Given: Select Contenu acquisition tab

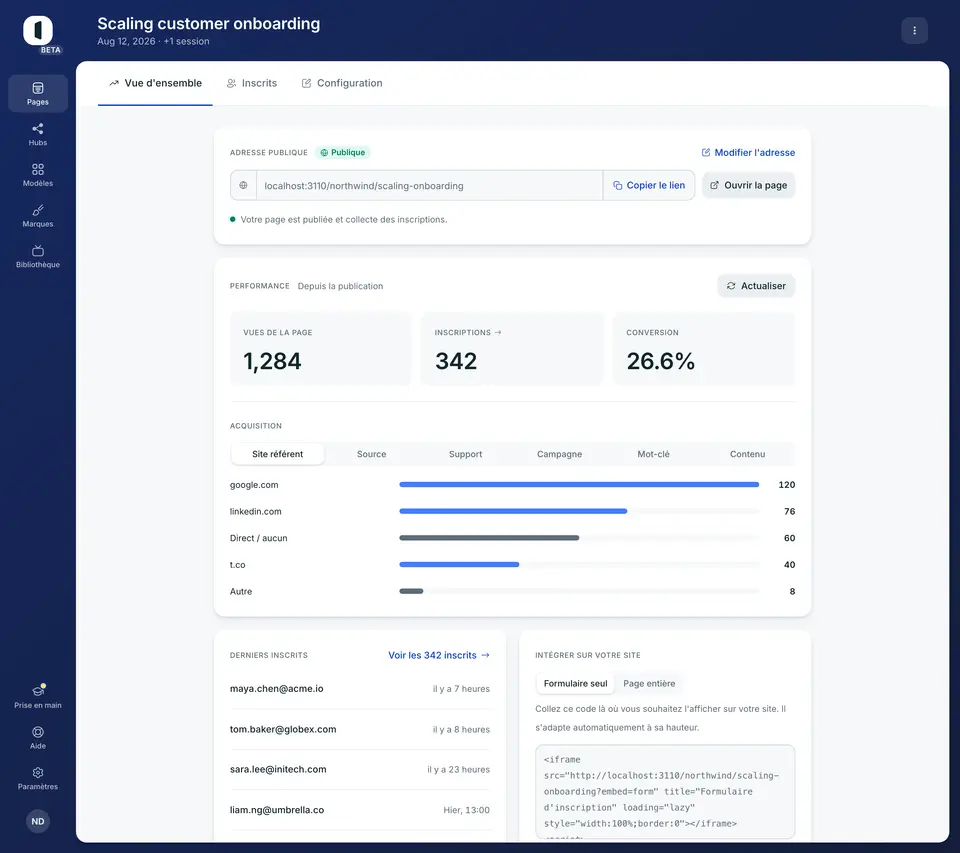Looking at the screenshot, I should pos(748,454).
